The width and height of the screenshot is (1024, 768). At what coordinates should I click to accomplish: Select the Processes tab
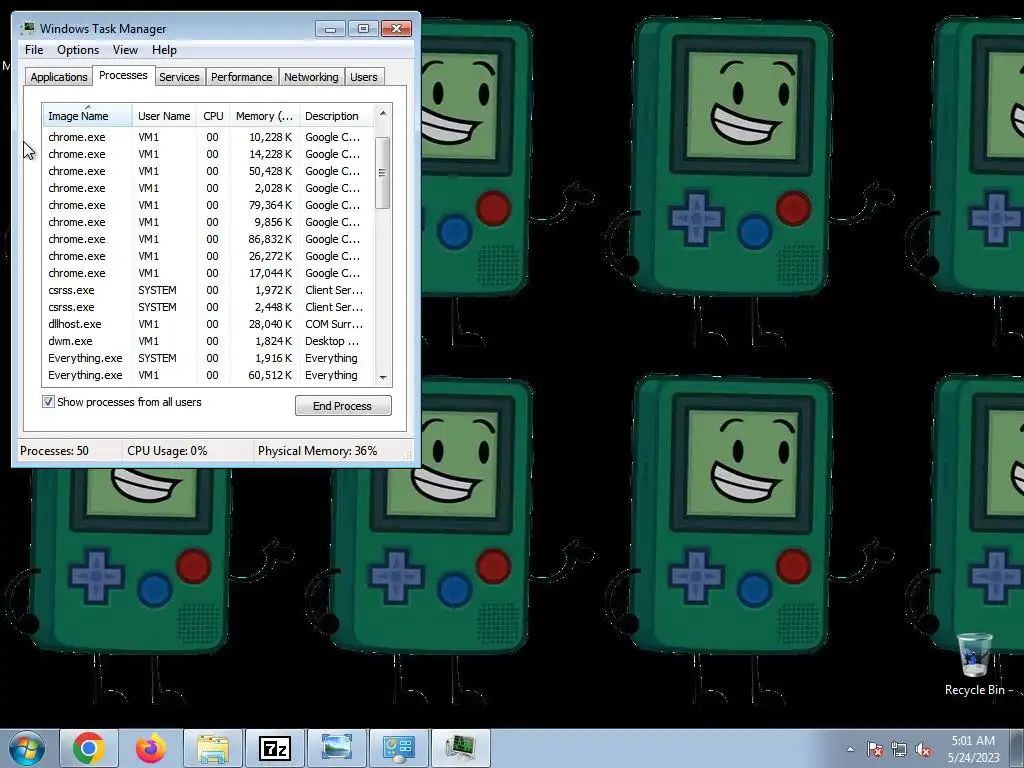coord(123,75)
